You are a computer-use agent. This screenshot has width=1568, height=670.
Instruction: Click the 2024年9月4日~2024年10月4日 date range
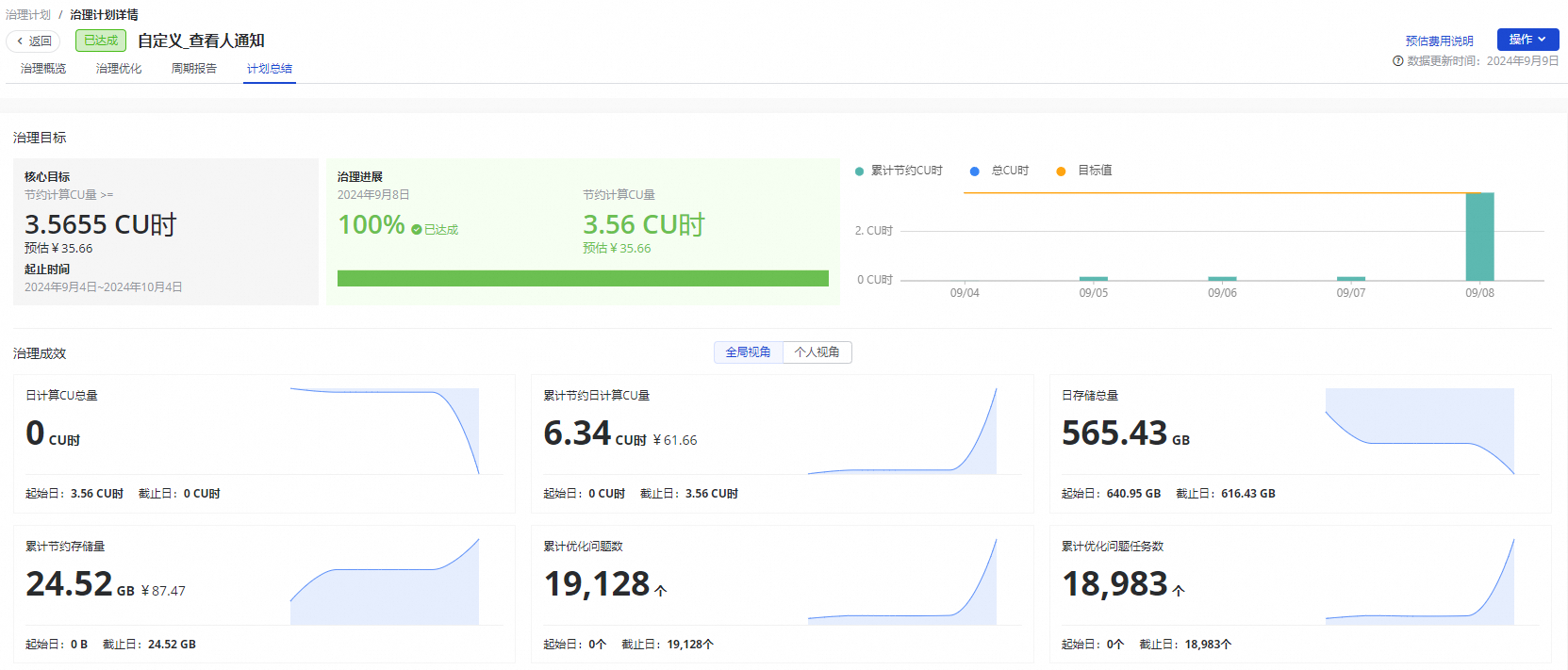coord(104,287)
